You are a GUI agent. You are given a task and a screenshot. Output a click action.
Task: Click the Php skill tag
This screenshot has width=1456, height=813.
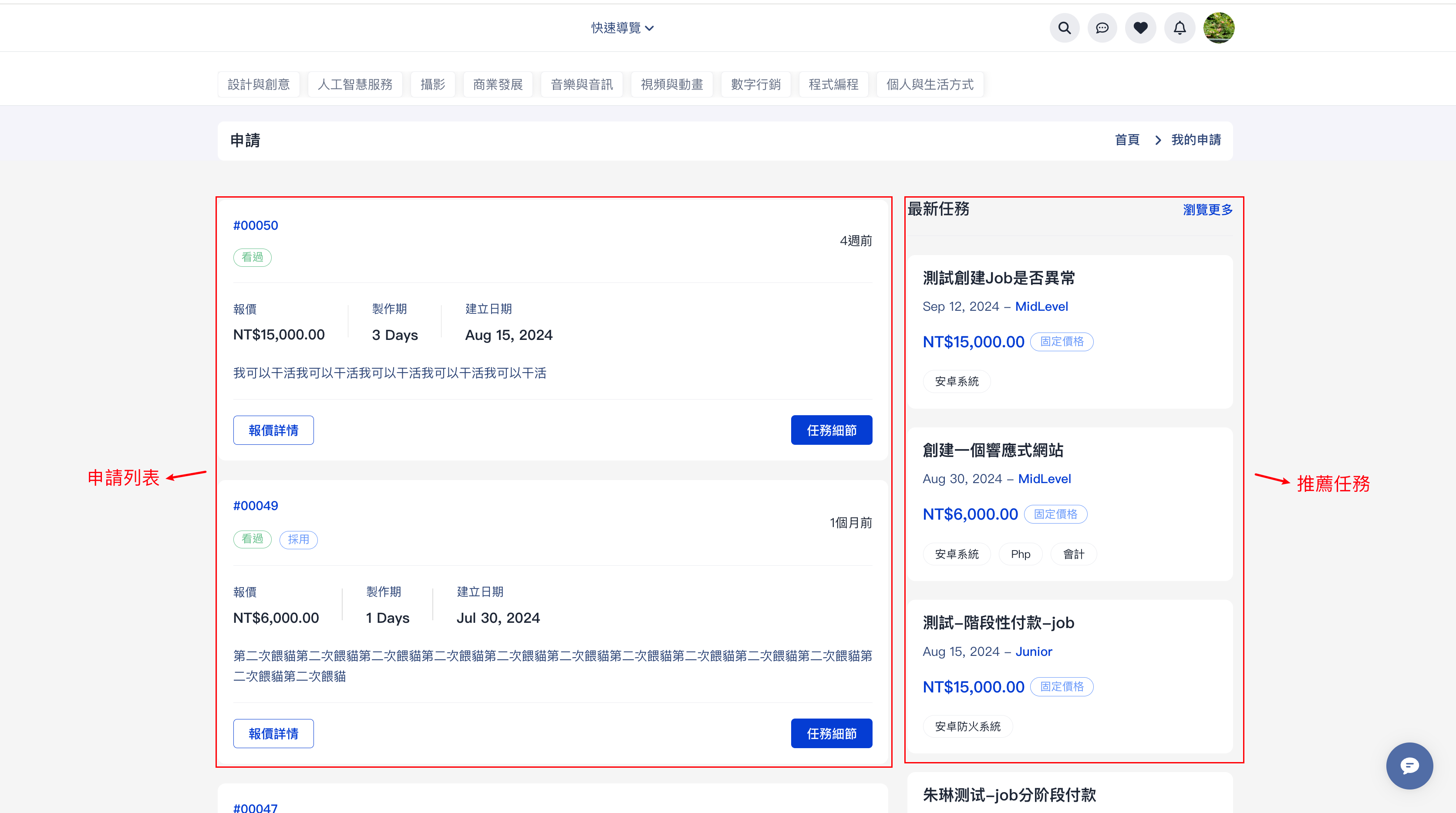pyautogui.click(x=1020, y=554)
